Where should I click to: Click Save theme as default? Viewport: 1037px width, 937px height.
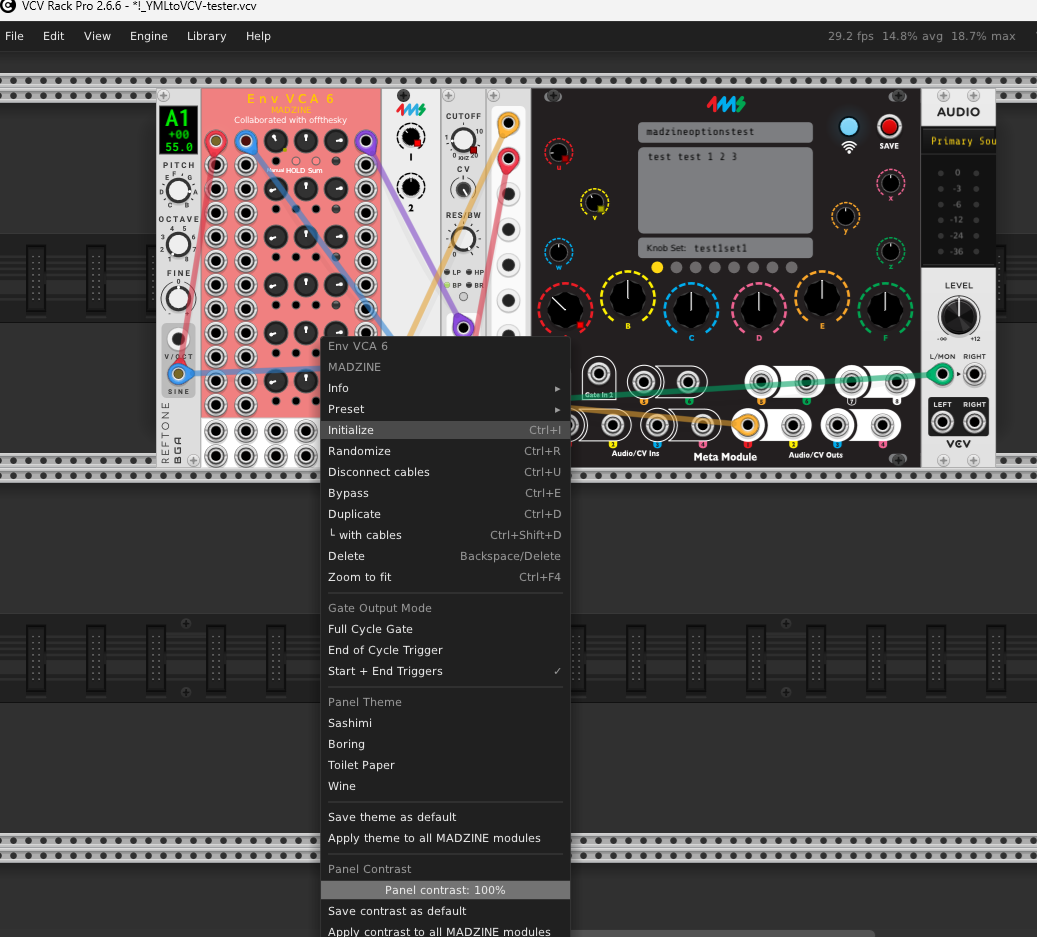point(392,817)
